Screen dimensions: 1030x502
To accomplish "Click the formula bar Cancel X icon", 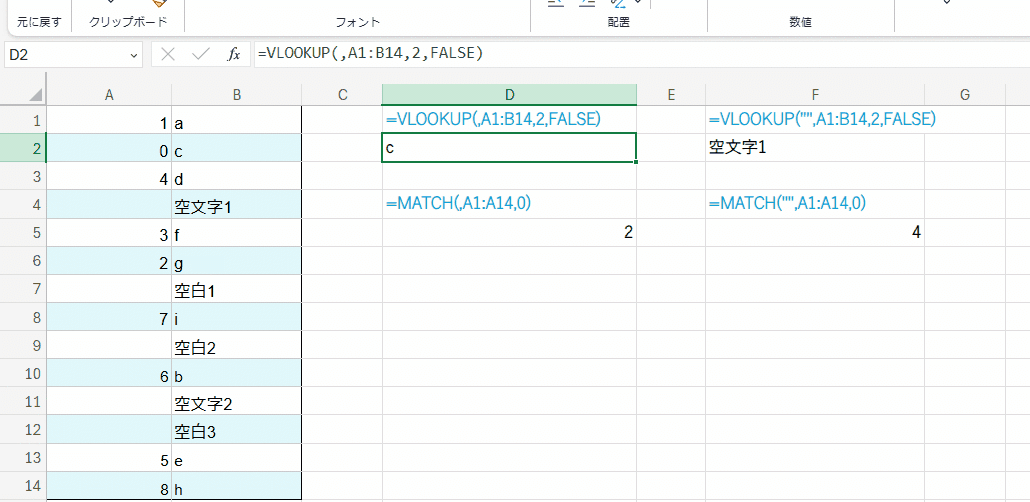I will (x=168, y=55).
